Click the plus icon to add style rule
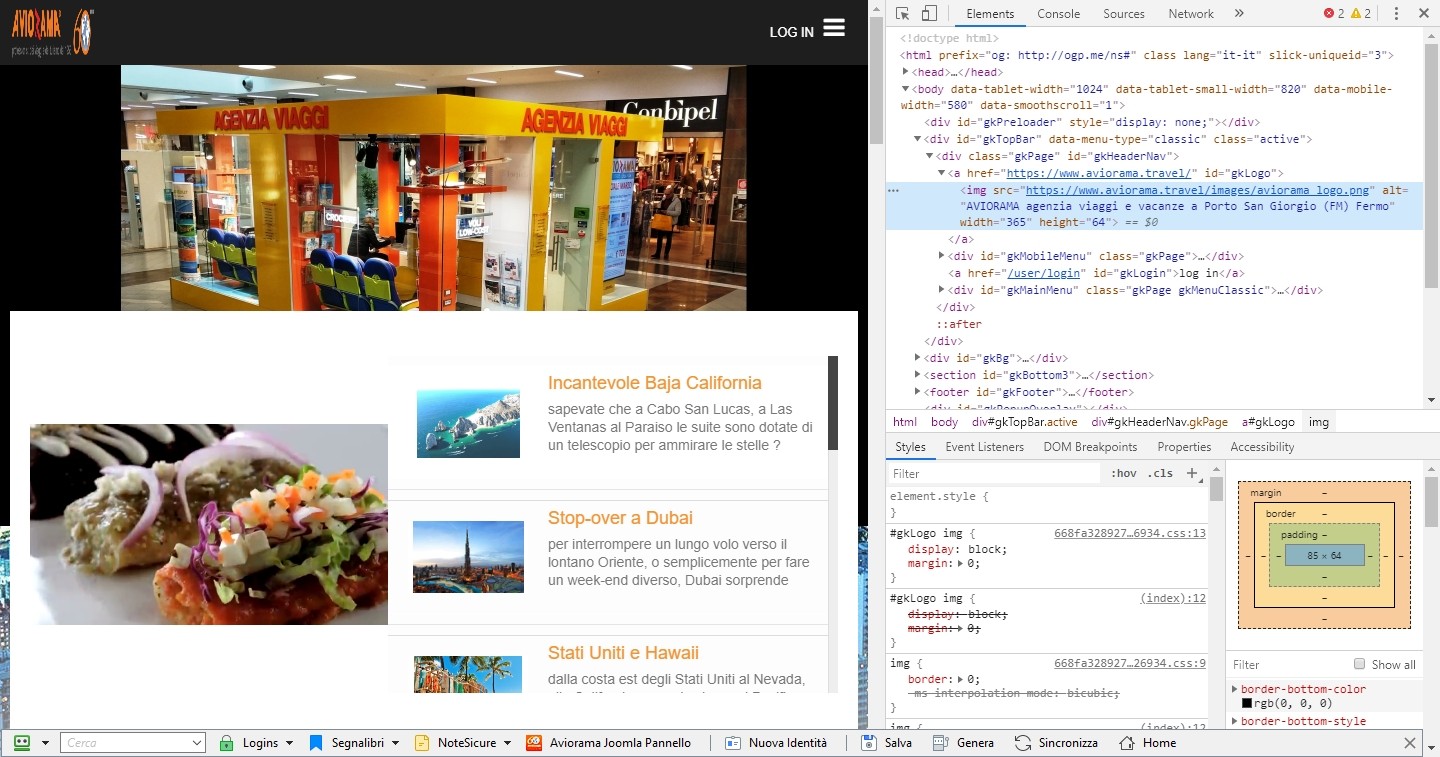Screen dimensions: 1440x757 1191,473
